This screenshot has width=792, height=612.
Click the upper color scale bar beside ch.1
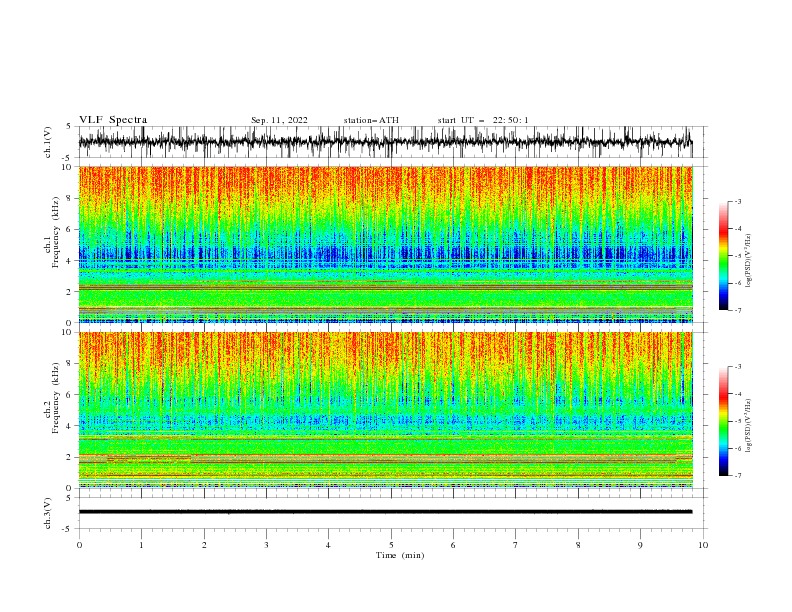point(723,256)
